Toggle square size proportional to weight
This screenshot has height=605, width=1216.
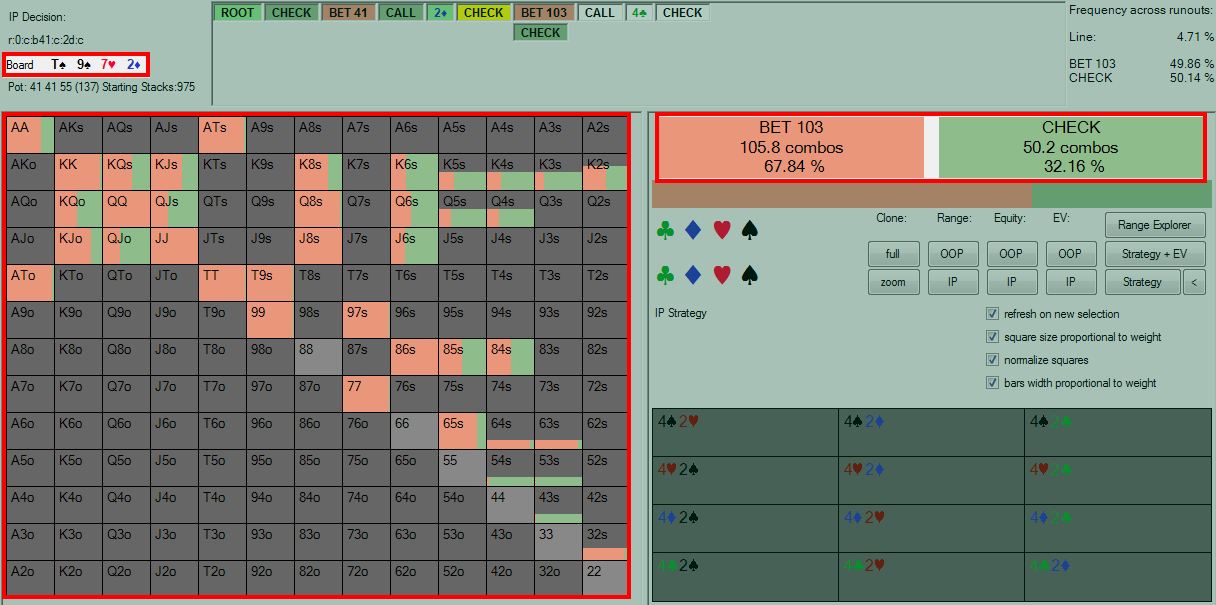[992, 337]
